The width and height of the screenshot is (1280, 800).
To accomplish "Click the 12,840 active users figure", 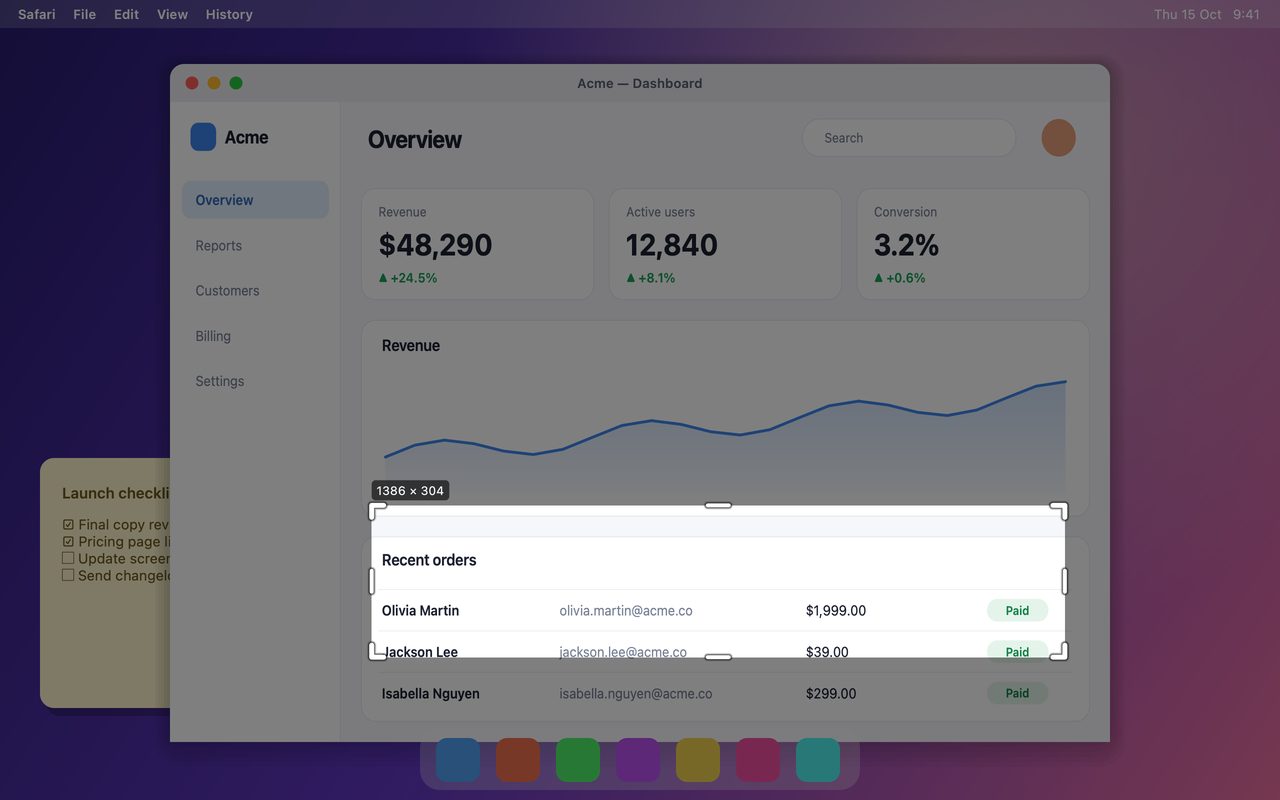I will [x=672, y=245].
